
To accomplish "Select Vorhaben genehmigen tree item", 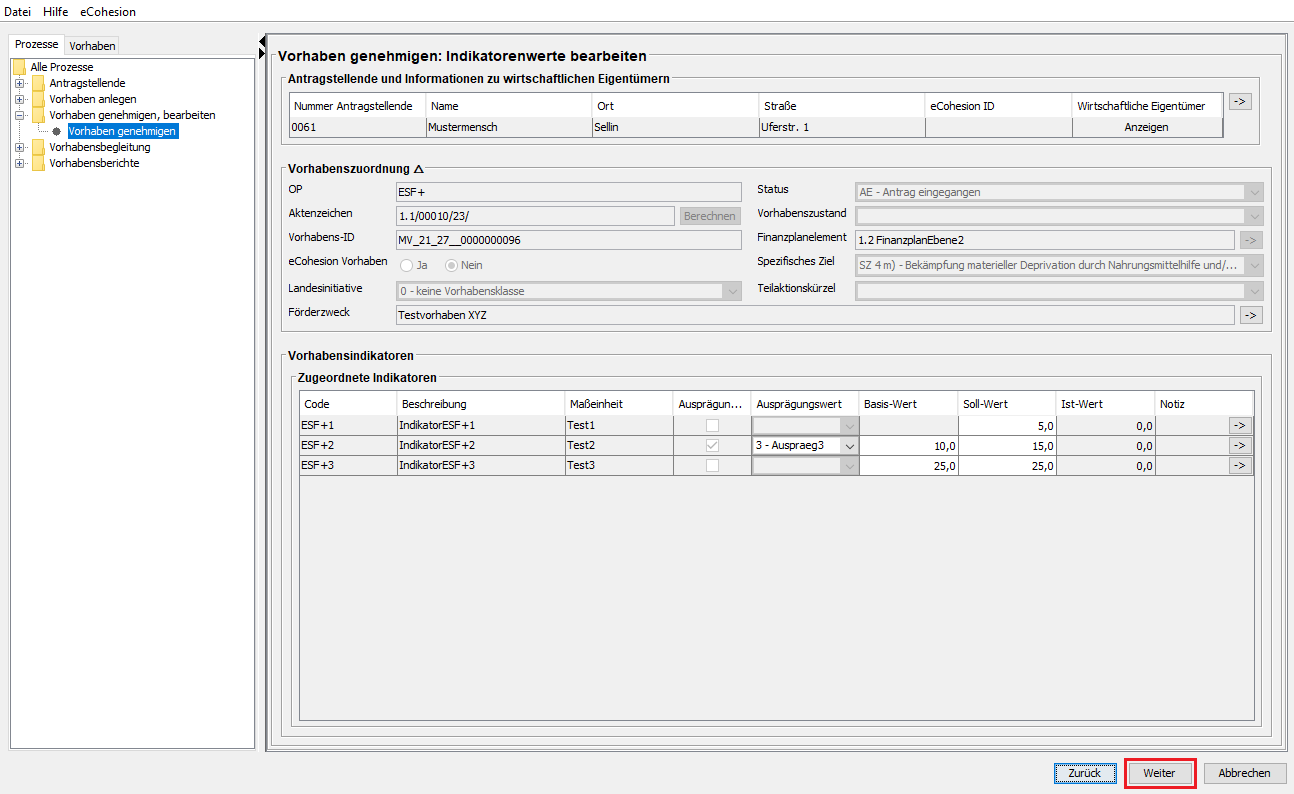I will [122, 131].
